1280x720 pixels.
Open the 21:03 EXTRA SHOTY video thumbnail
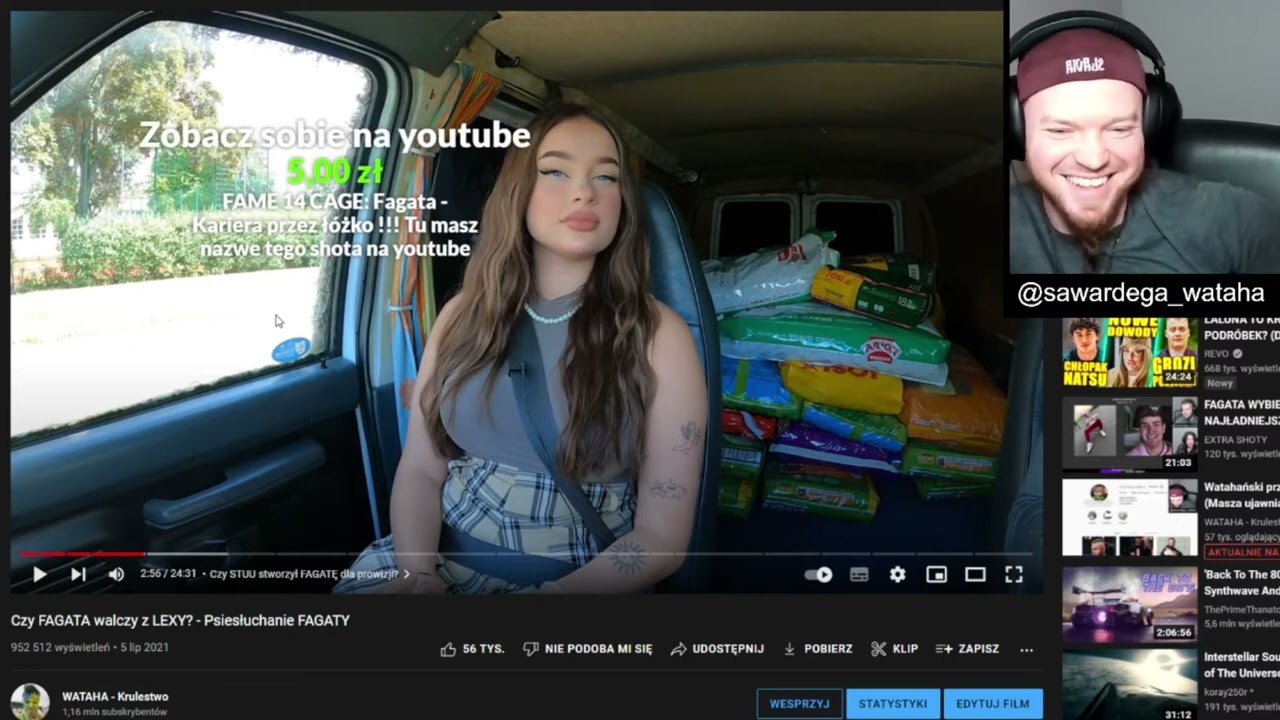click(1129, 434)
